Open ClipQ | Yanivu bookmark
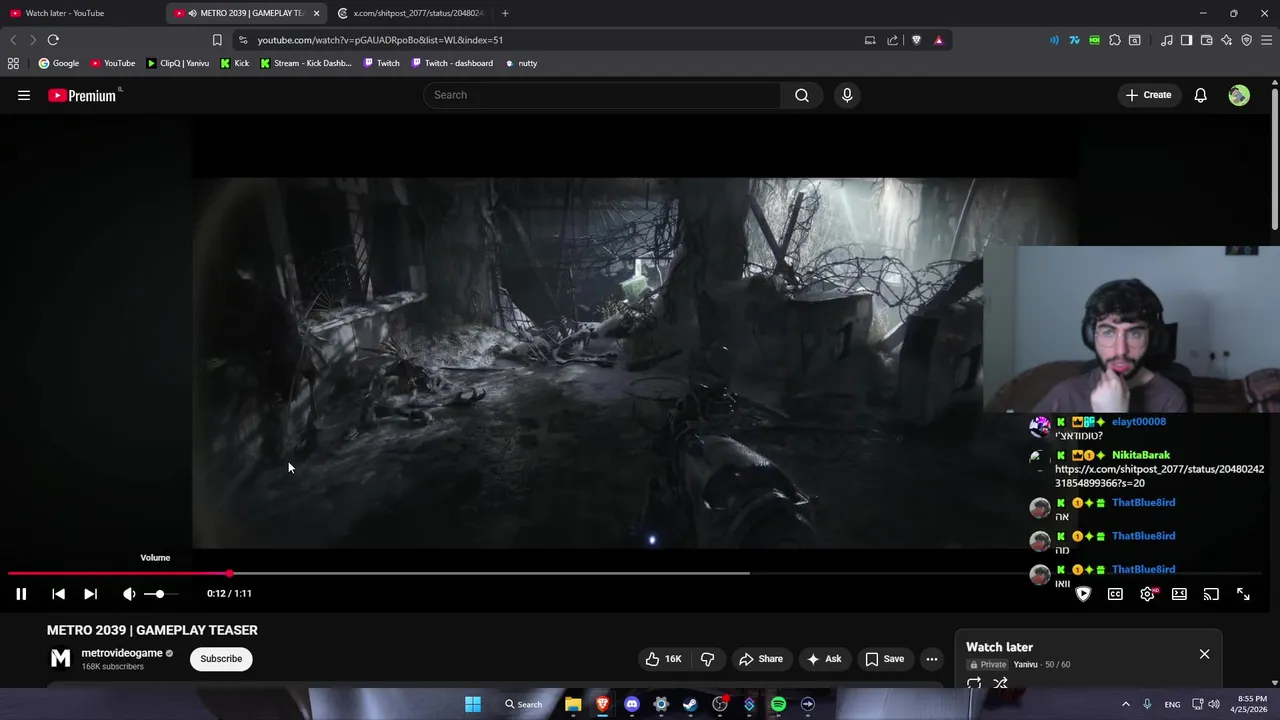The width and height of the screenshot is (1280, 720). click(x=178, y=63)
